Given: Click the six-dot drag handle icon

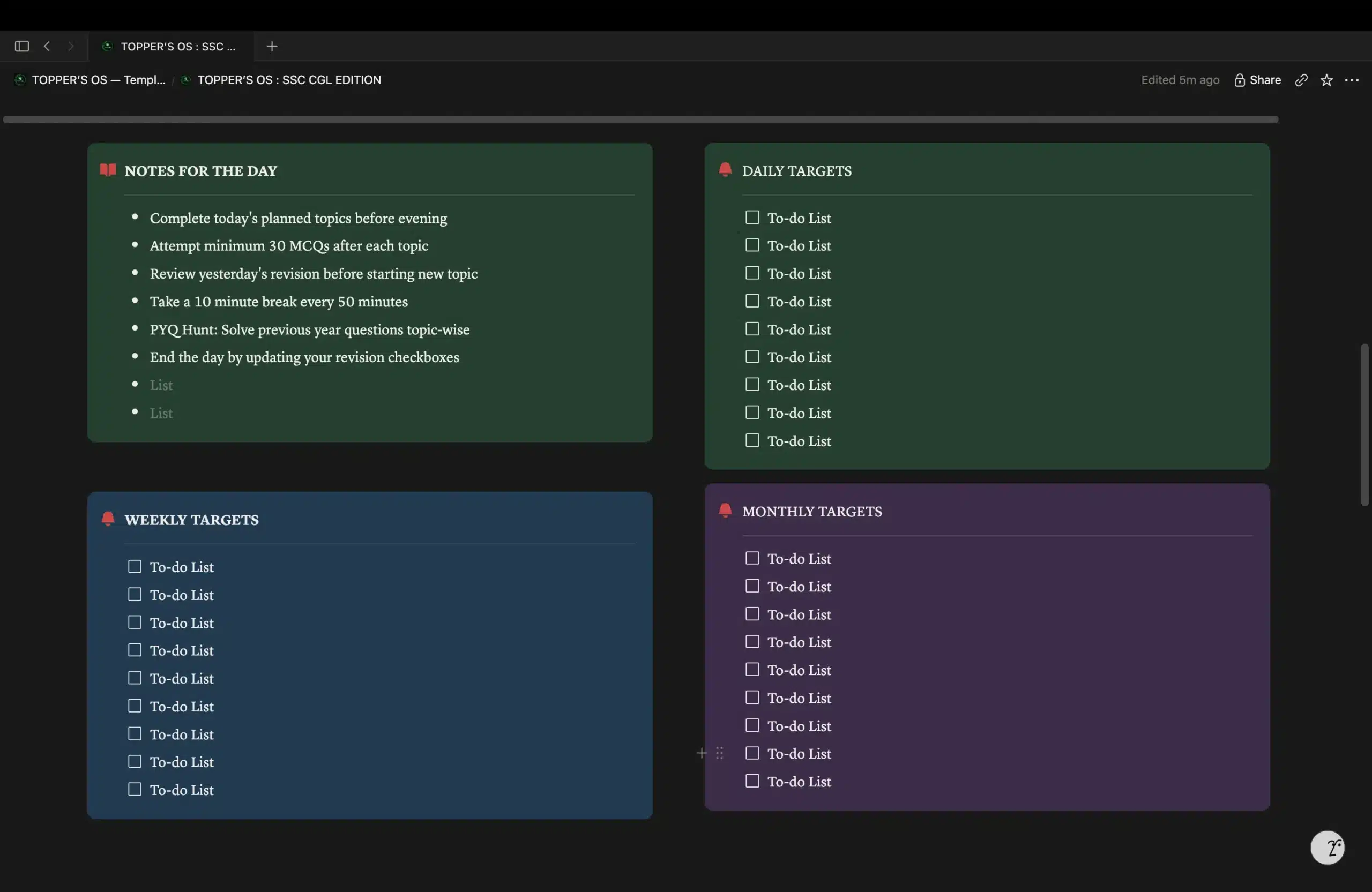Looking at the screenshot, I should [719, 753].
